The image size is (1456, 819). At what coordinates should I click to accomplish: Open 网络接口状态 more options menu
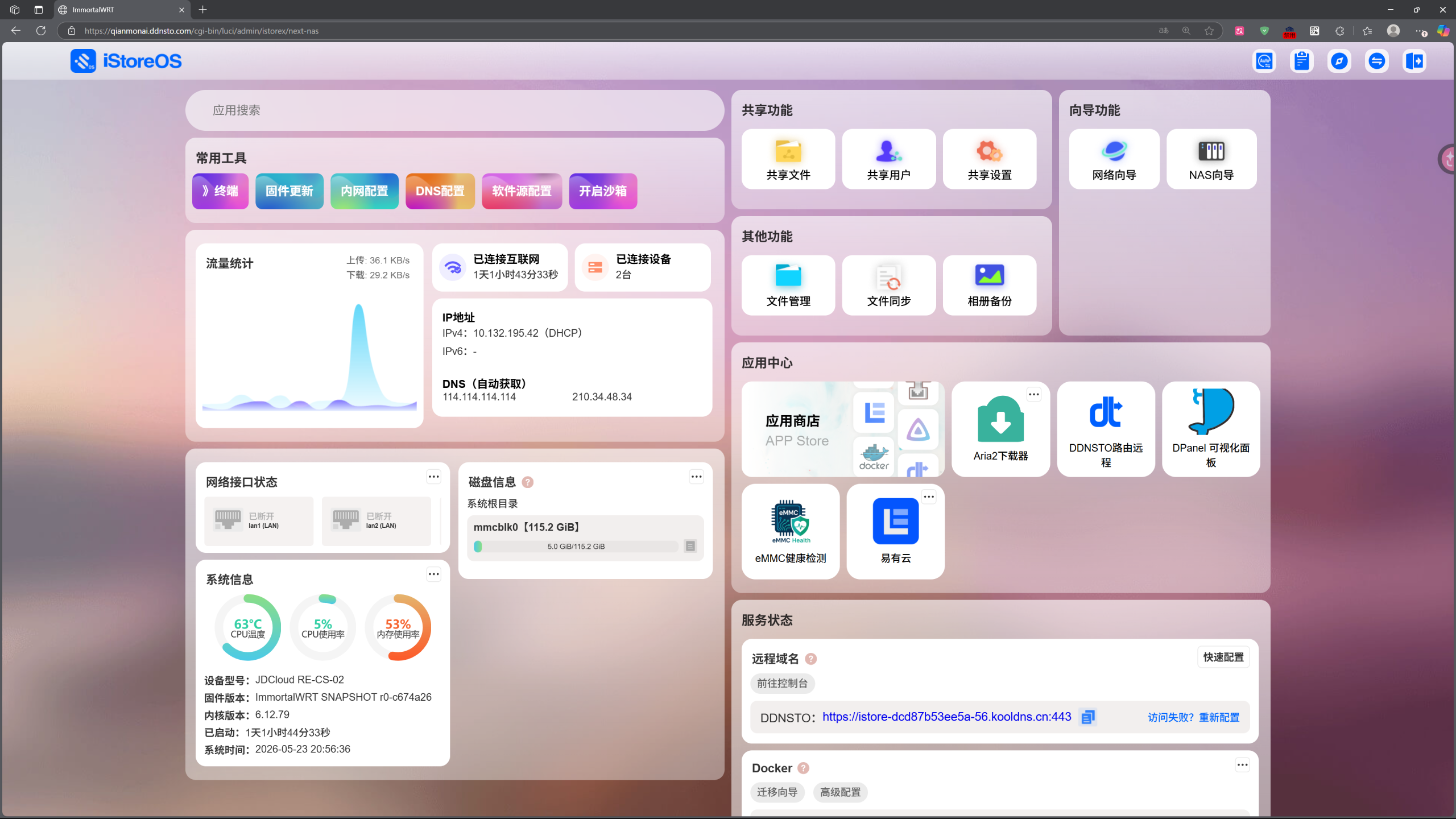pos(433,477)
